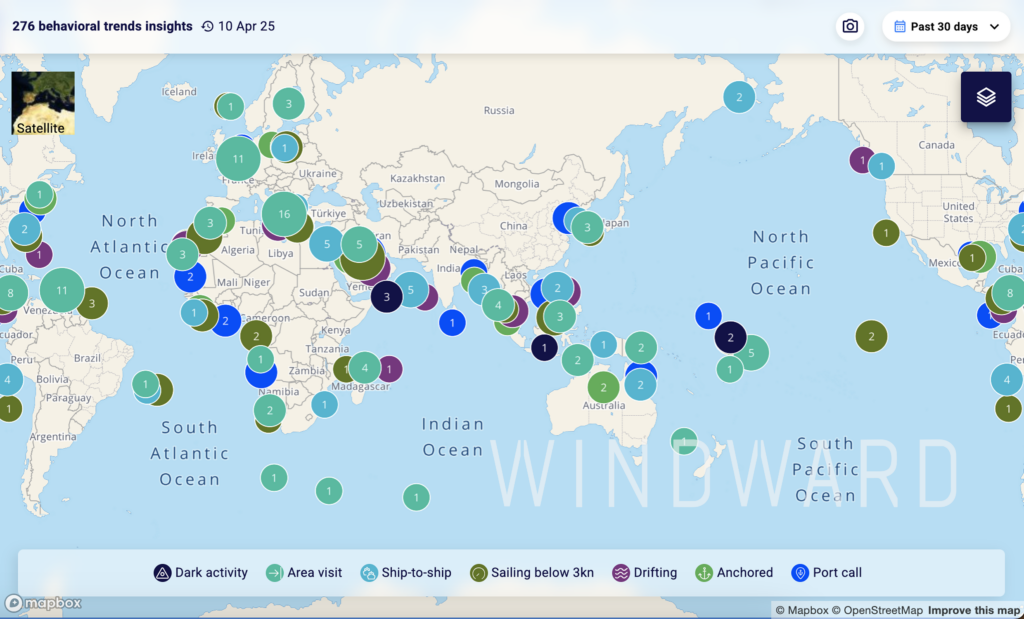
Task: Select the Sailing 1 cluster off United States west coast
Action: point(886,232)
